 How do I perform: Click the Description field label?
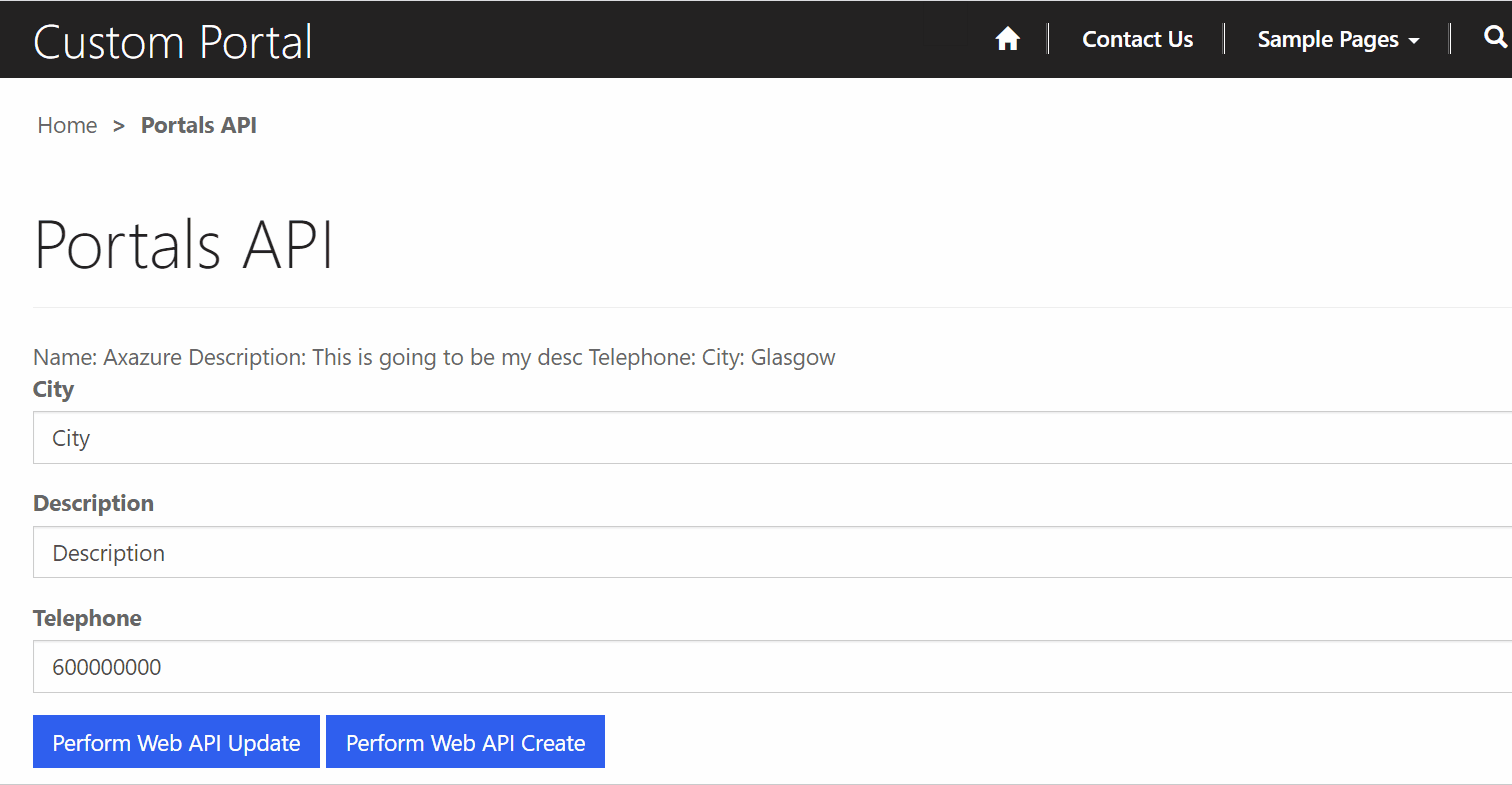[x=93, y=503]
